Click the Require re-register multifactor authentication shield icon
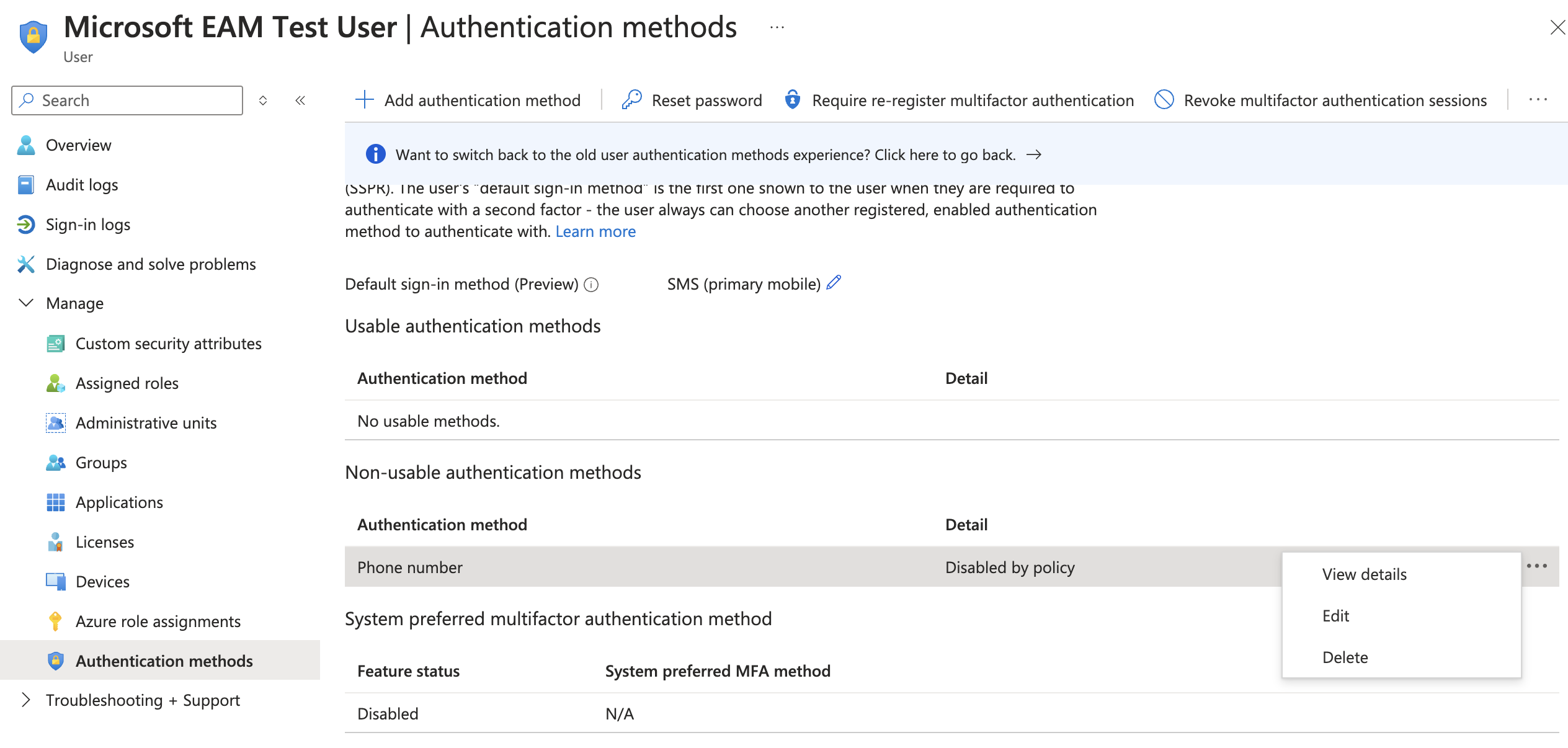Image resolution: width=1568 pixels, height=748 pixels. 792,100
